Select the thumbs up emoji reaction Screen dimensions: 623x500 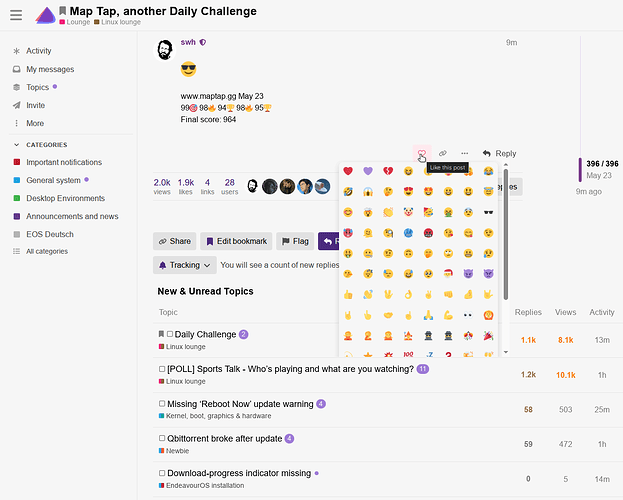(x=348, y=295)
